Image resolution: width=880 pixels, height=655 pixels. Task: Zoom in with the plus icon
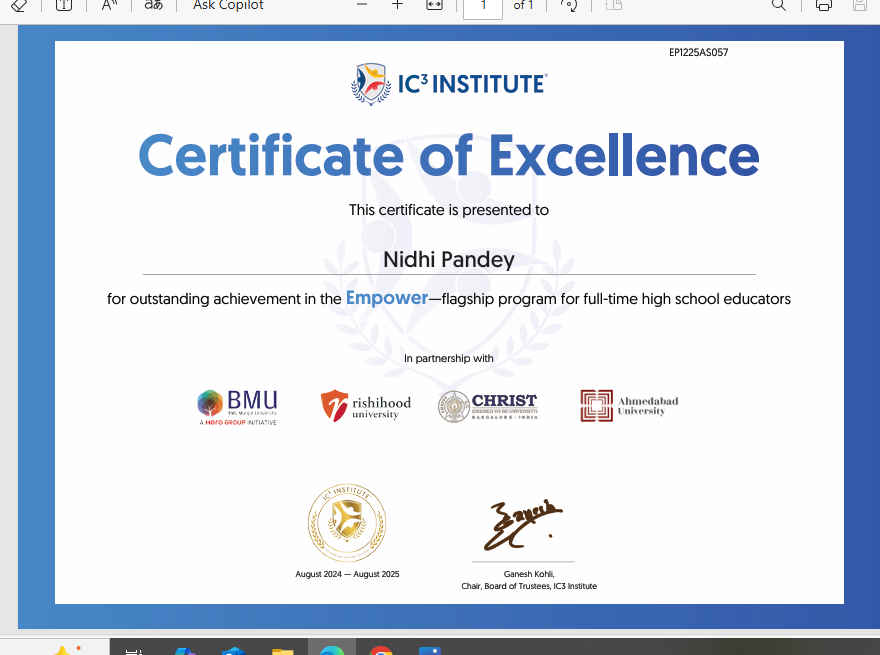point(397,5)
